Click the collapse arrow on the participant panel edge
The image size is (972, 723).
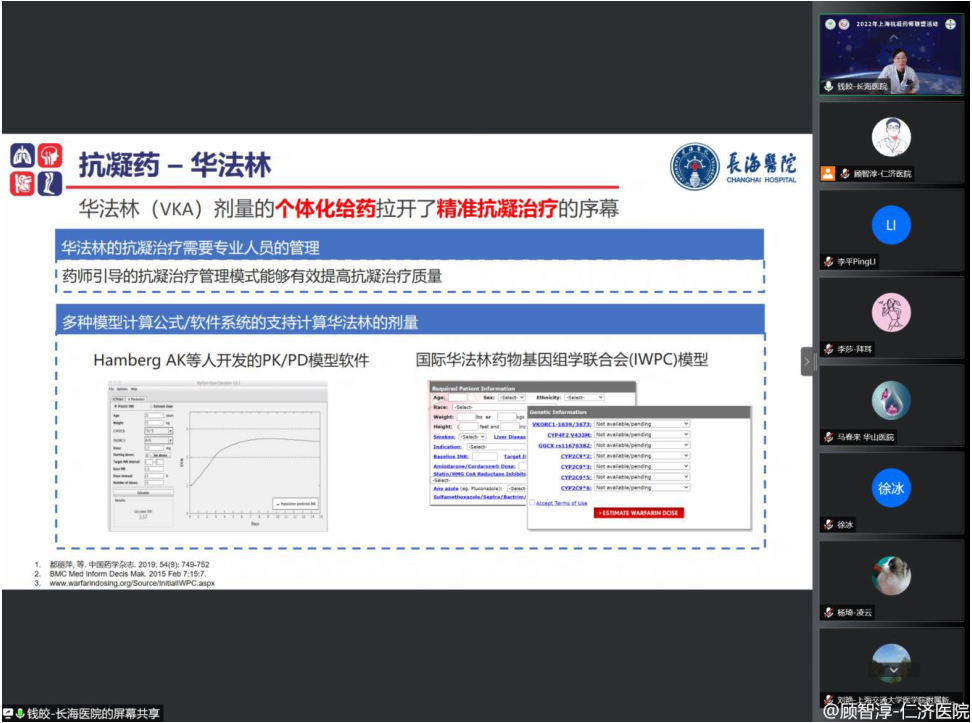[806, 362]
